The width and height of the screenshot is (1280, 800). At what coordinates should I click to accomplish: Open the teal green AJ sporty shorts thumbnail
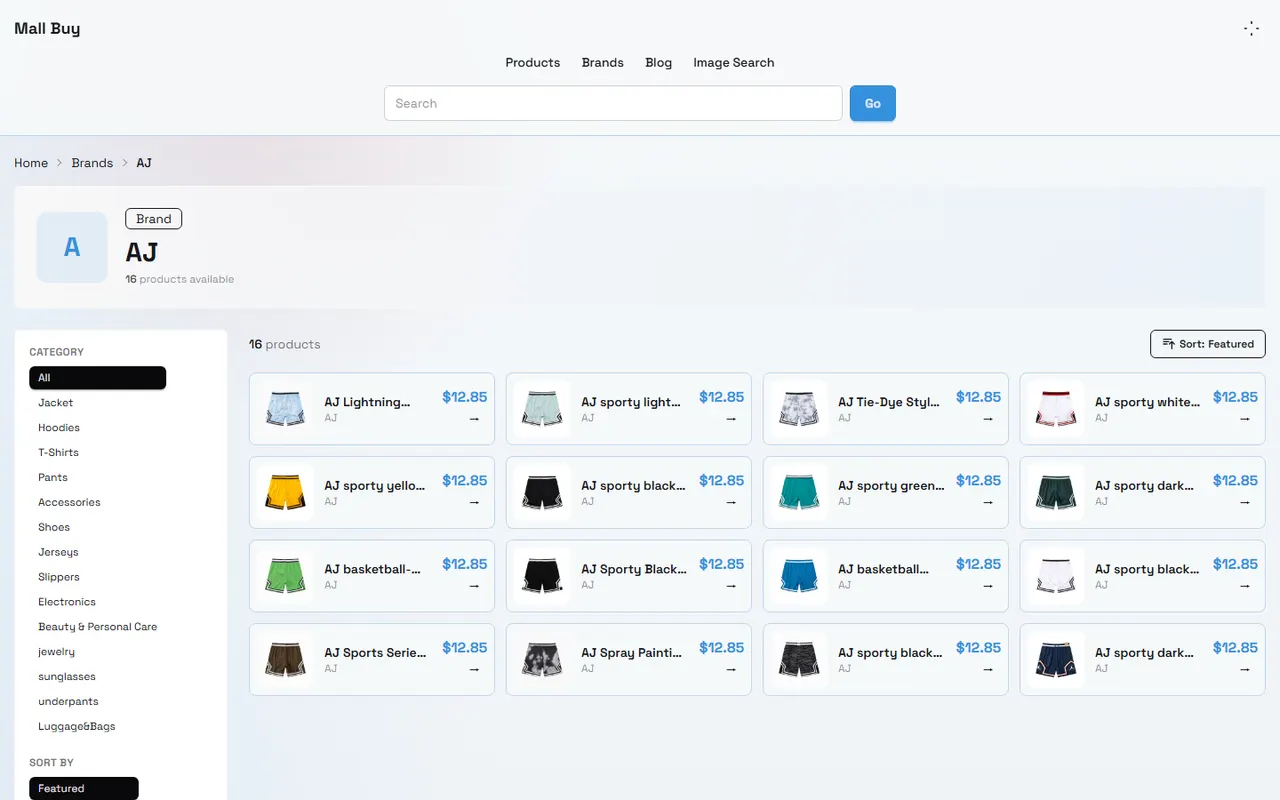(799, 493)
